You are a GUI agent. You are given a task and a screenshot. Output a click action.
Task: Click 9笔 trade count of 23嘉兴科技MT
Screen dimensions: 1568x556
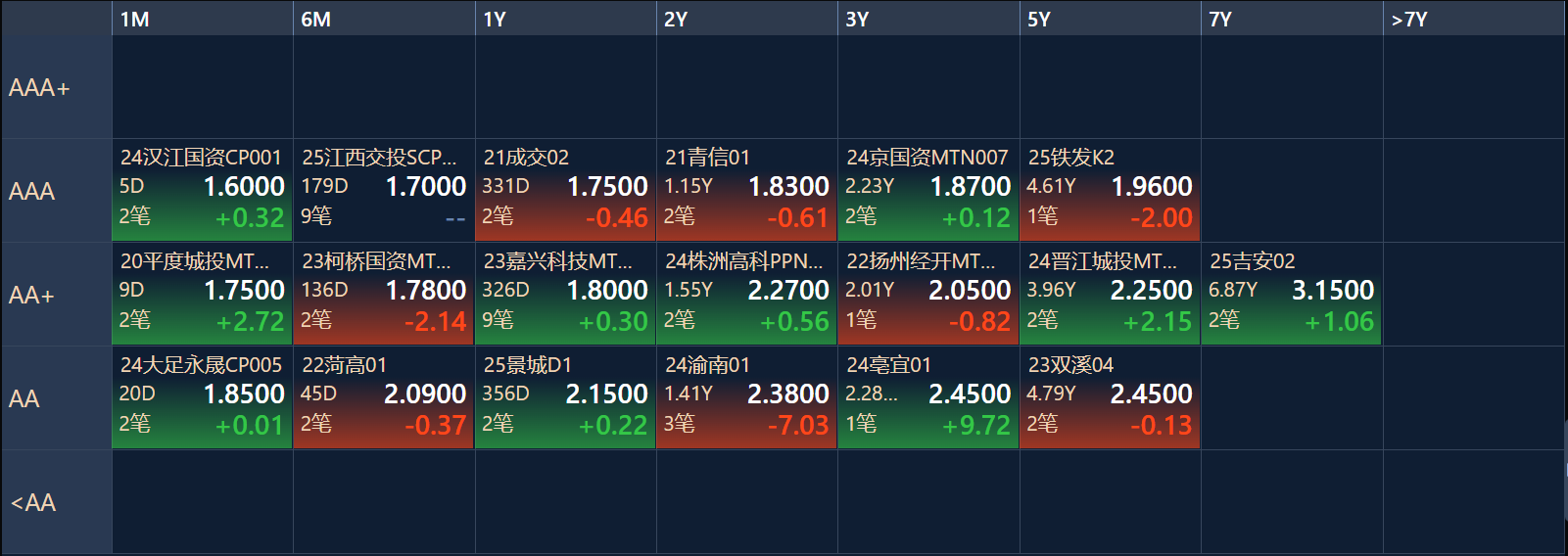[498, 320]
